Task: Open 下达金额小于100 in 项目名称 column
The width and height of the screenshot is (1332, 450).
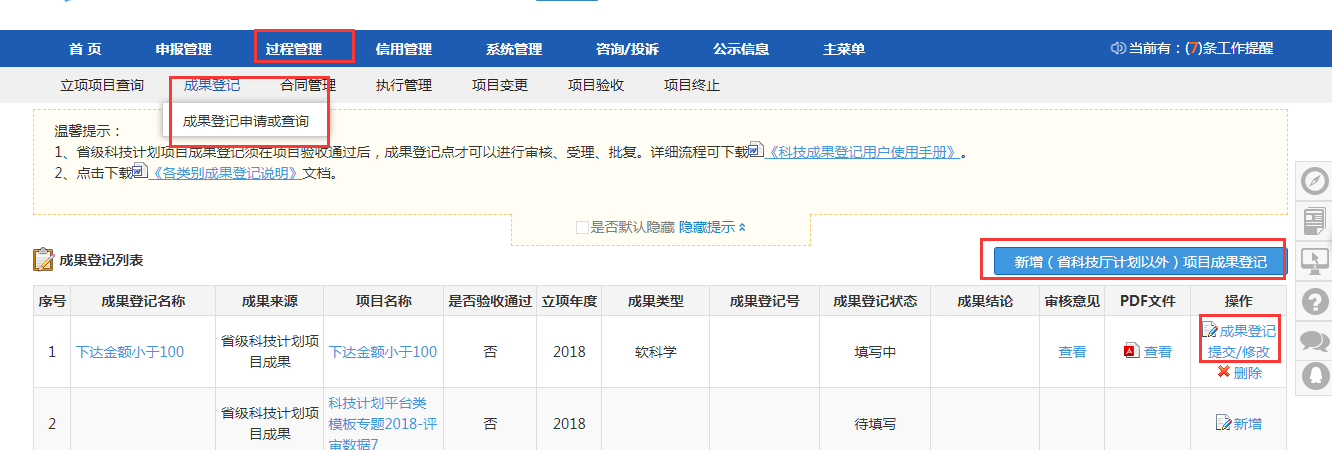Action: coord(383,352)
